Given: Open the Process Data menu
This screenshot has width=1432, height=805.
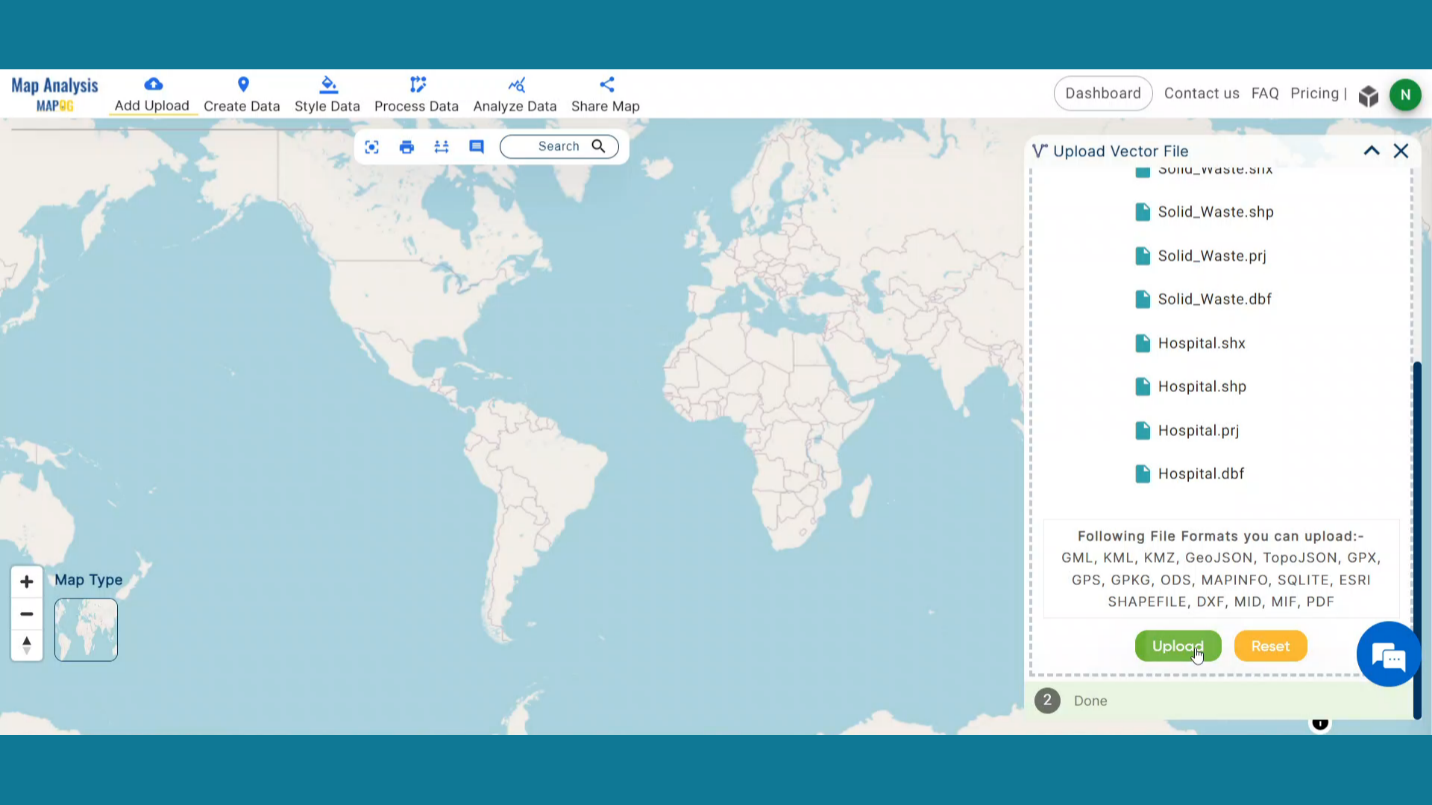Looking at the screenshot, I should [x=417, y=95].
